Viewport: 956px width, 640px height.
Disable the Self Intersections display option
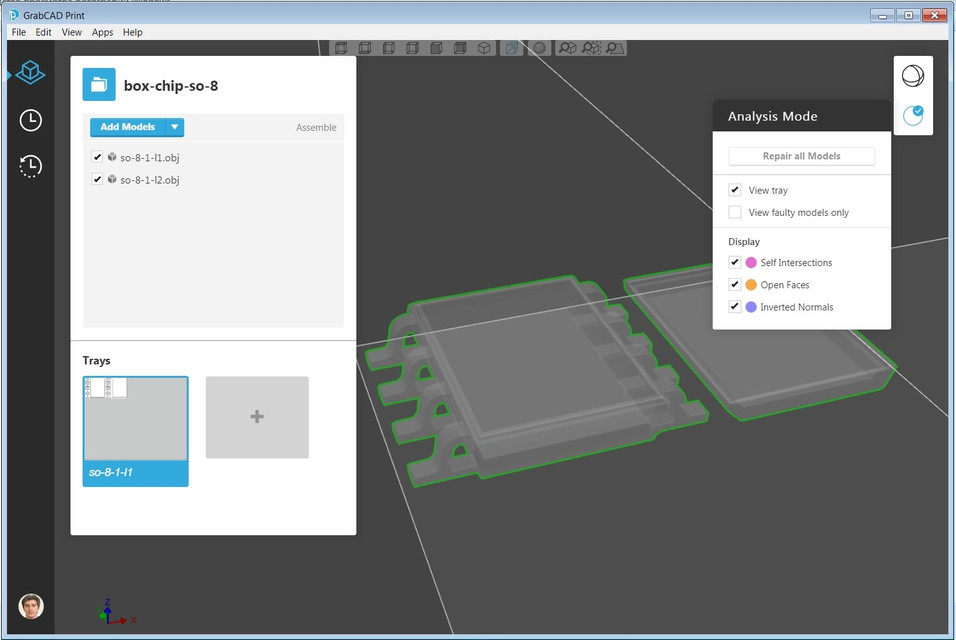click(x=734, y=262)
